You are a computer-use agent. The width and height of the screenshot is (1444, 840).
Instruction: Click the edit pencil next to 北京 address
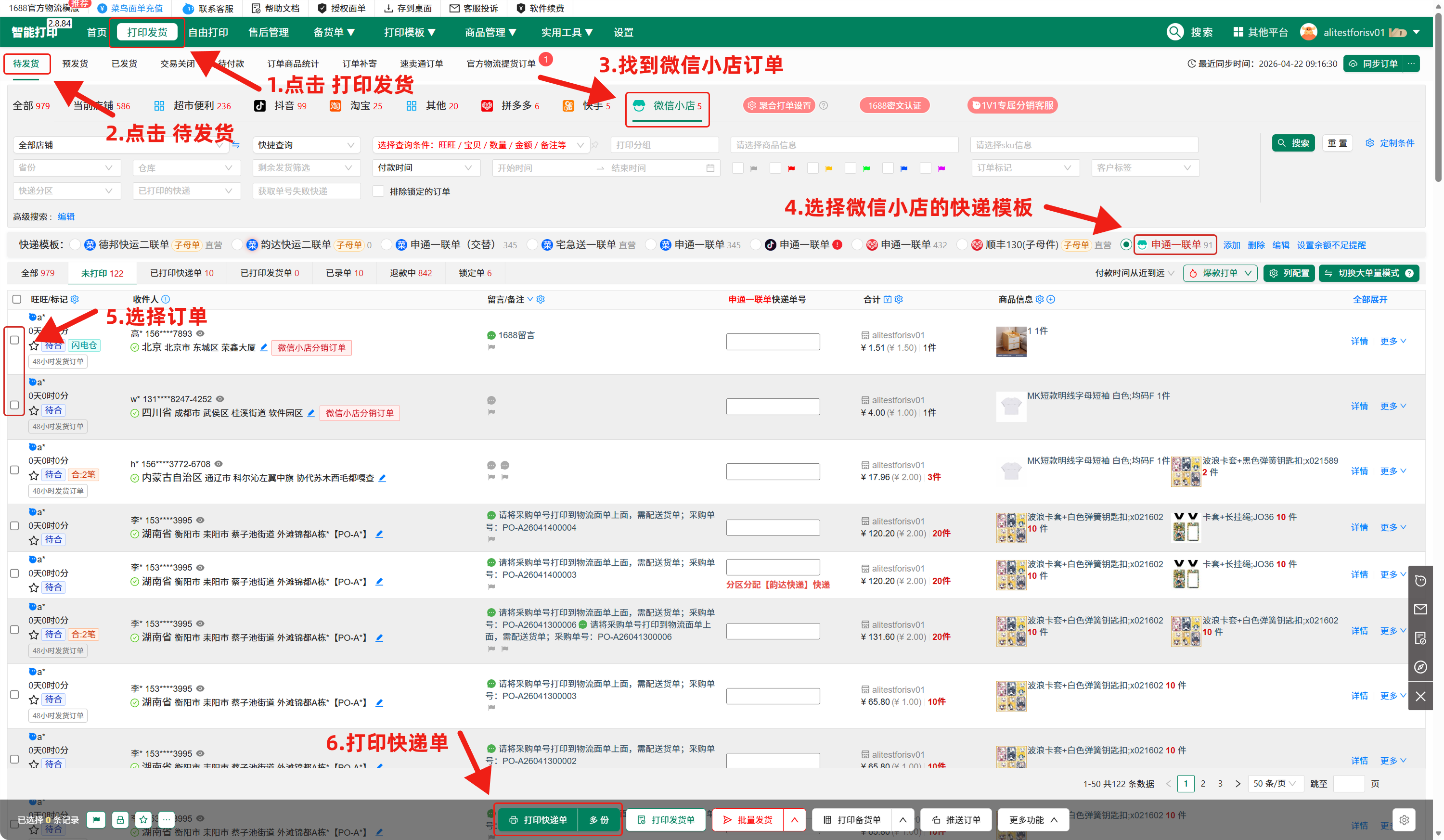click(264, 347)
